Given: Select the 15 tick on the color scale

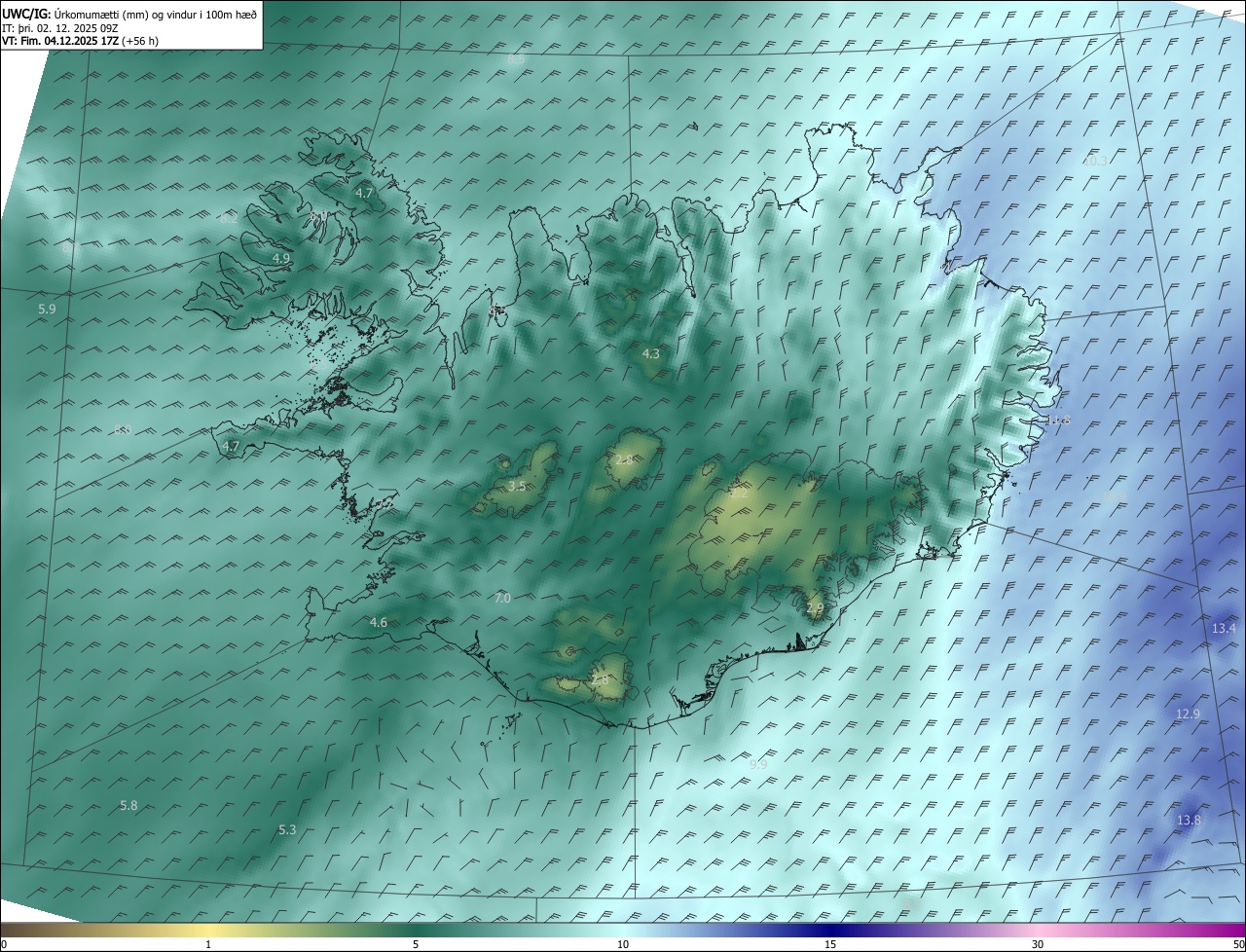Looking at the screenshot, I should pos(830,945).
